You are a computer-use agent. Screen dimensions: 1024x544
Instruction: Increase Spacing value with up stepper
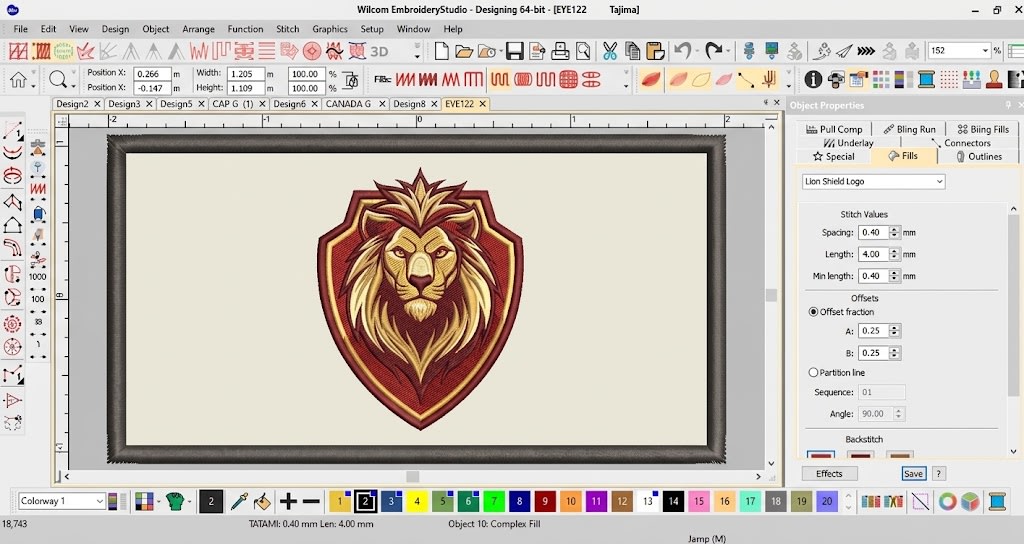point(895,229)
